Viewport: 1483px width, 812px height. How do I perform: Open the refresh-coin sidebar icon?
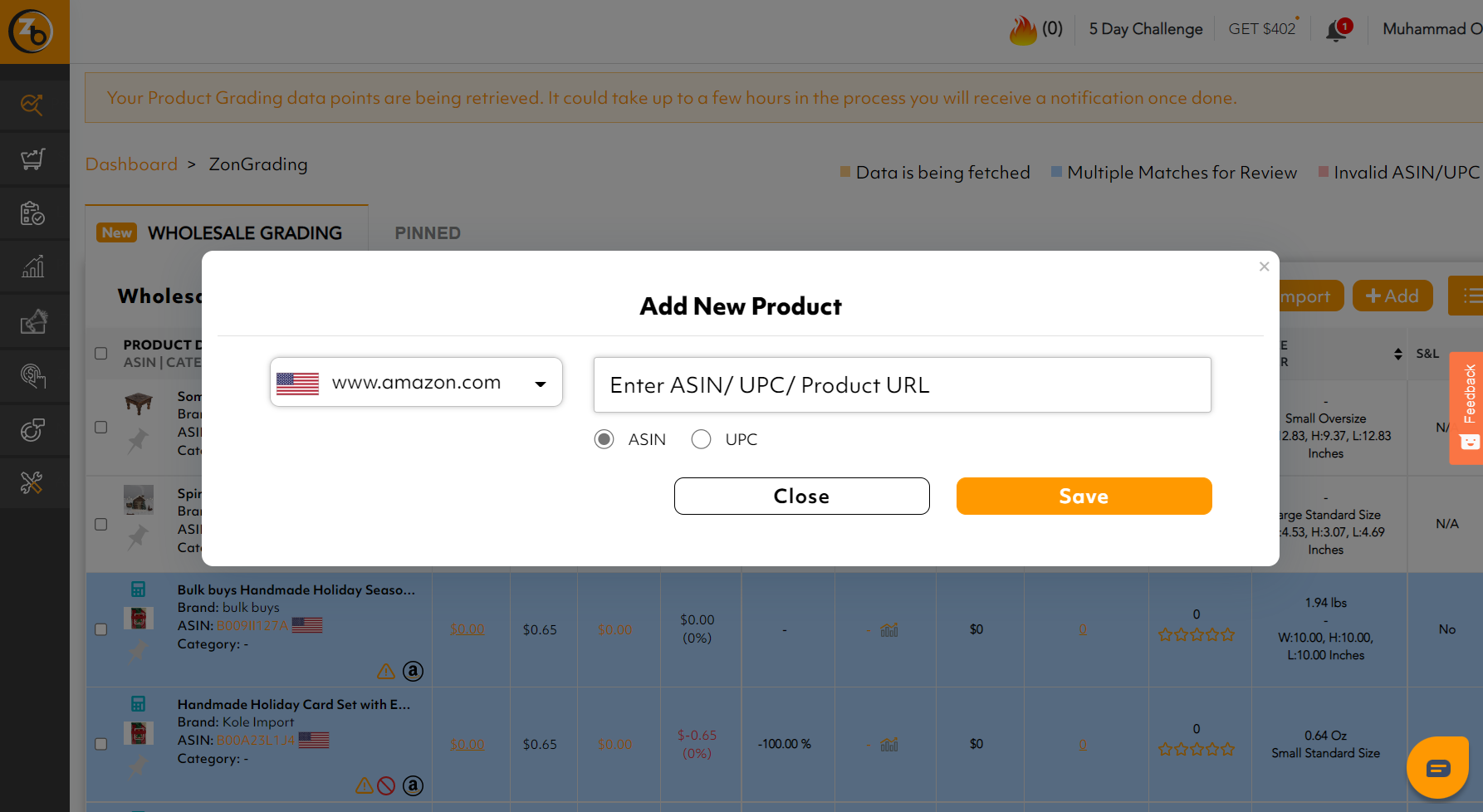(32, 430)
